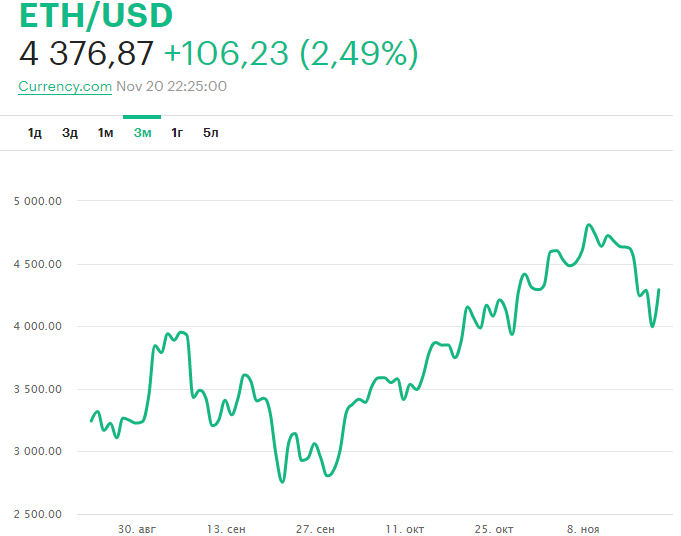Click the 30. авг date axis label

point(138,528)
